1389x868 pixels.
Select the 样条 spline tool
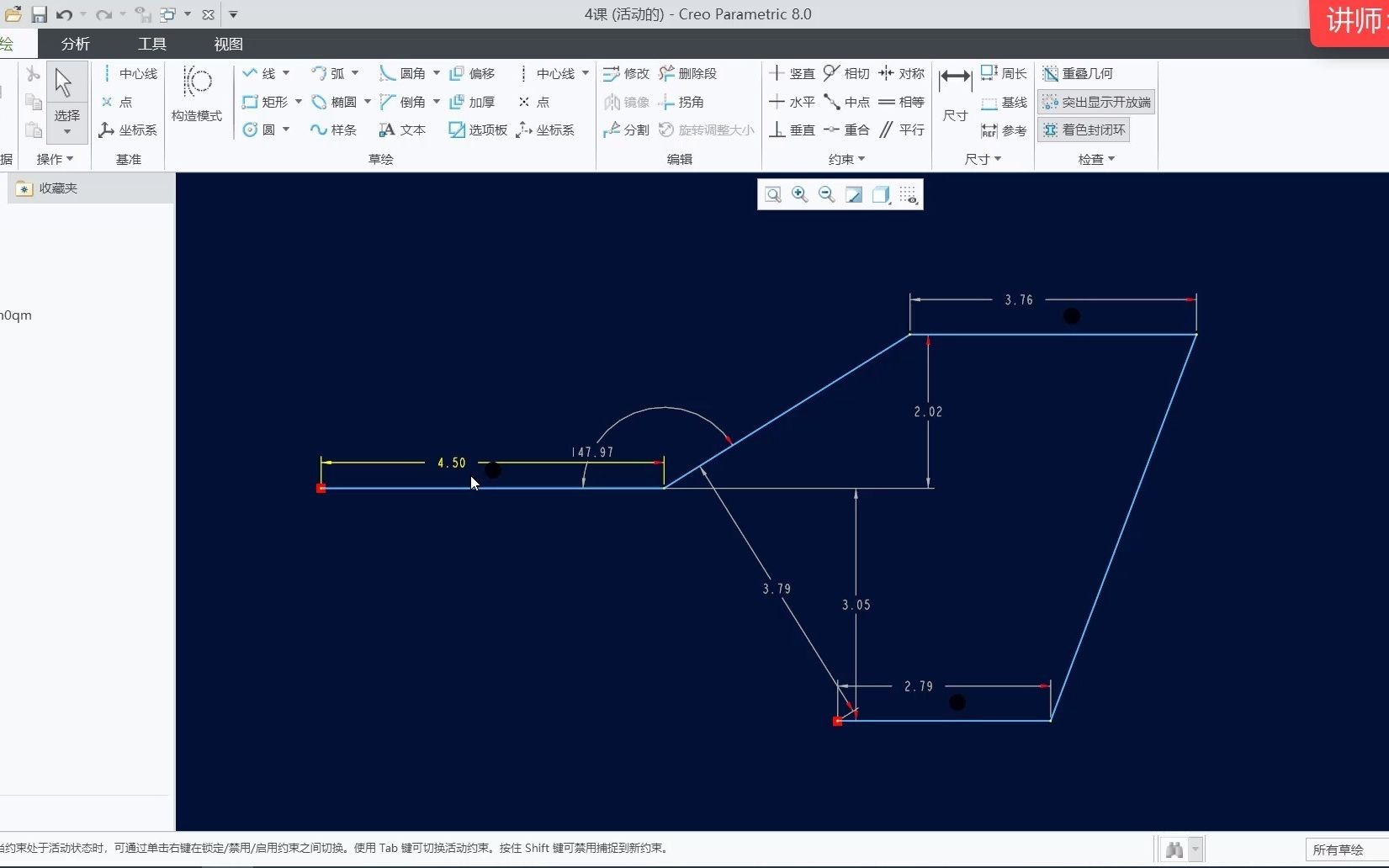click(334, 130)
